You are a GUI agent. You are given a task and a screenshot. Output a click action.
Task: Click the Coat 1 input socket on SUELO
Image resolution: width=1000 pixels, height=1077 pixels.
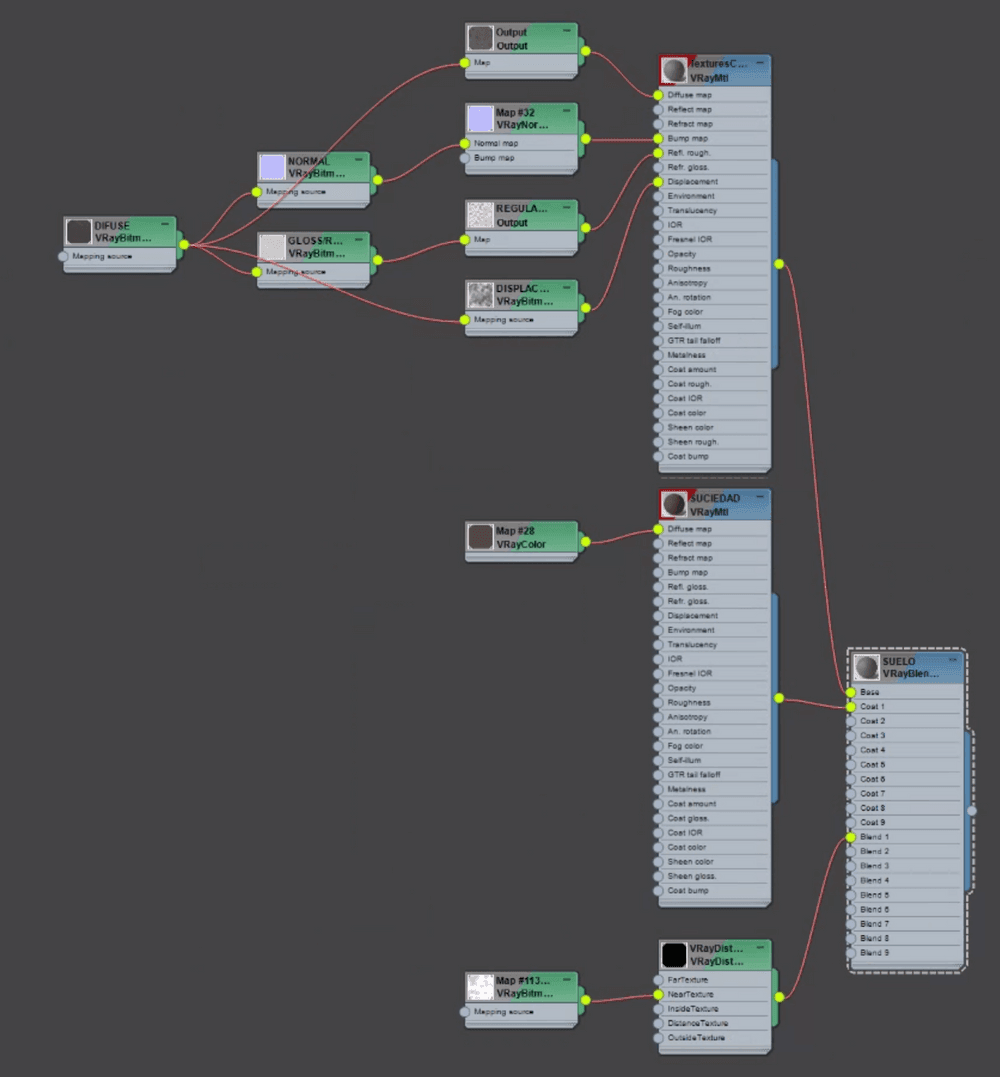(x=851, y=707)
